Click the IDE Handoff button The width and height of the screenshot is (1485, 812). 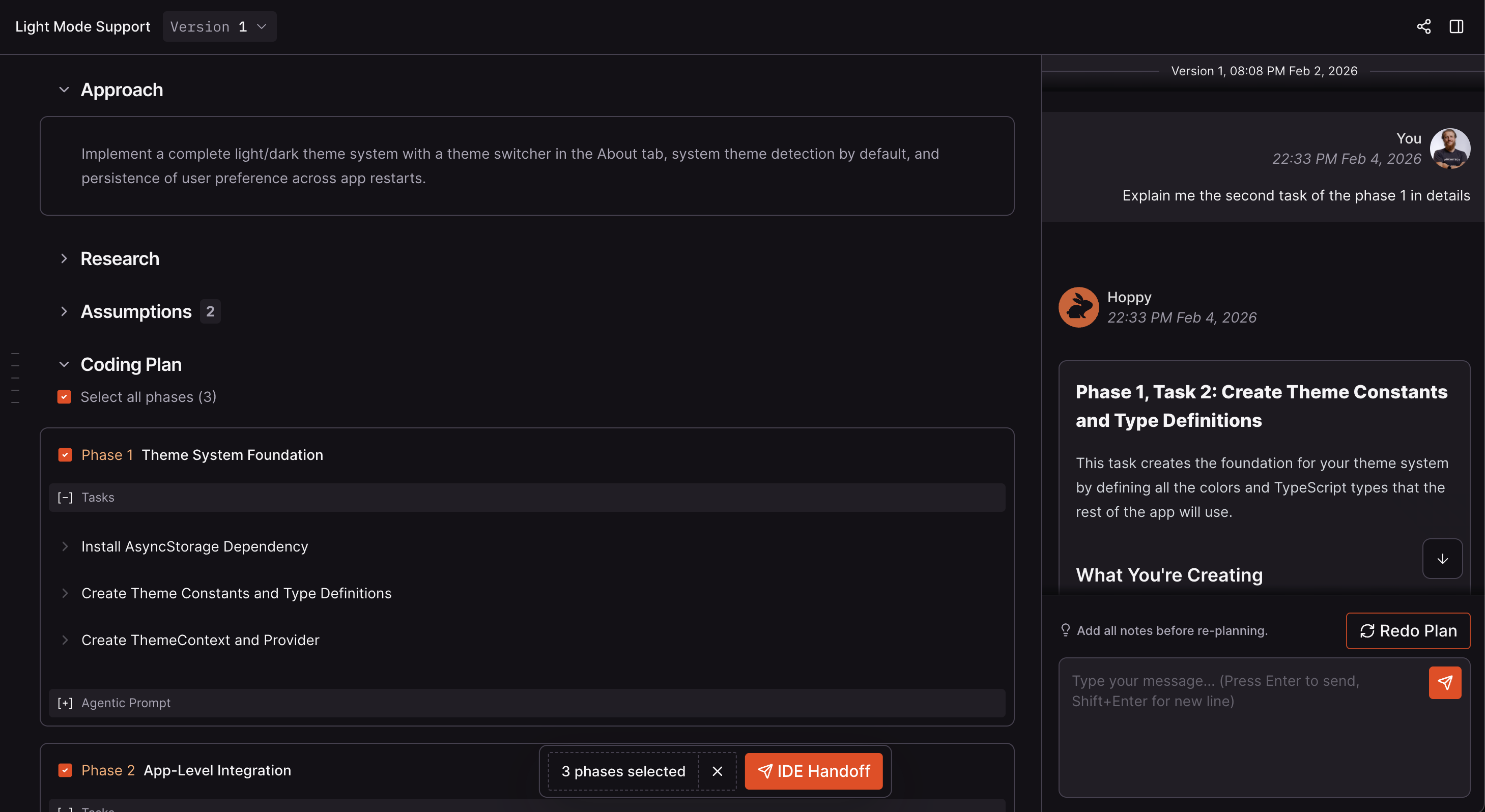813,771
